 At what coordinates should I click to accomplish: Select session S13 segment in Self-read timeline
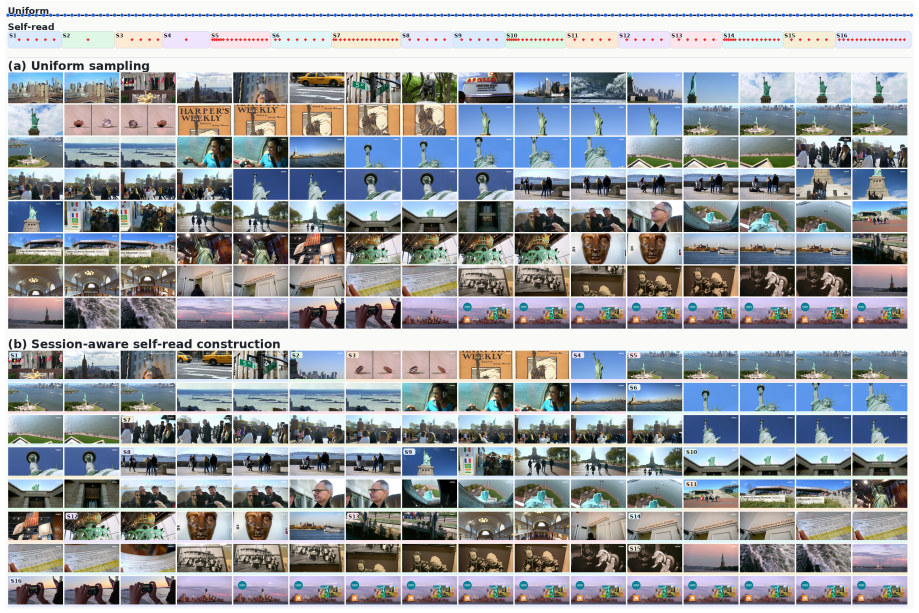pyautogui.click(x=696, y=40)
